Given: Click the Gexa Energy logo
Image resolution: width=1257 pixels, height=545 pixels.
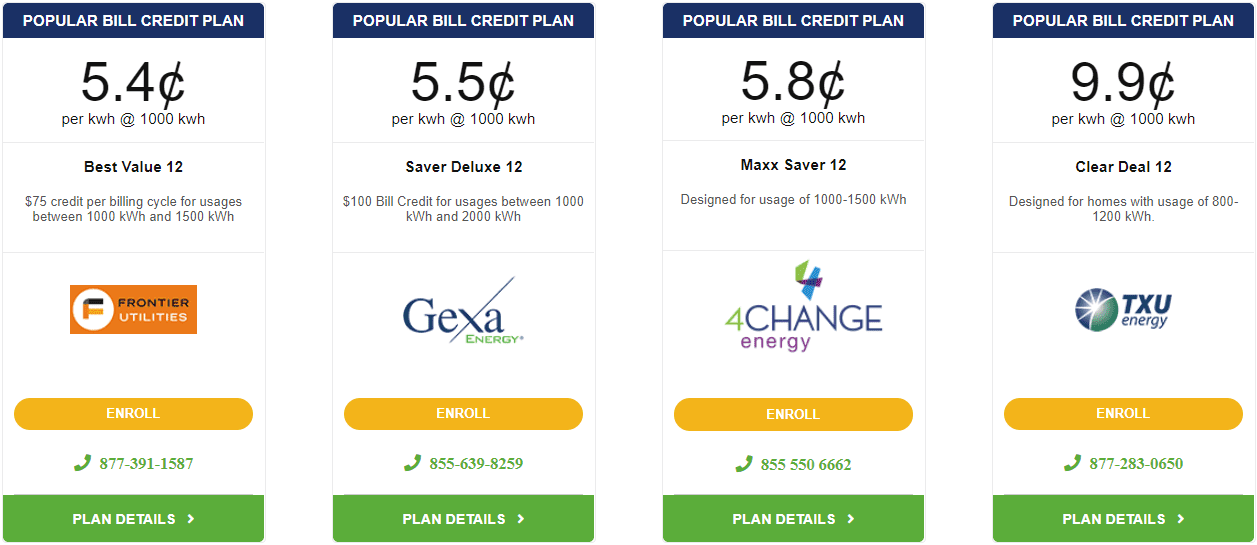Looking at the screenshot, I should point(463,310).
